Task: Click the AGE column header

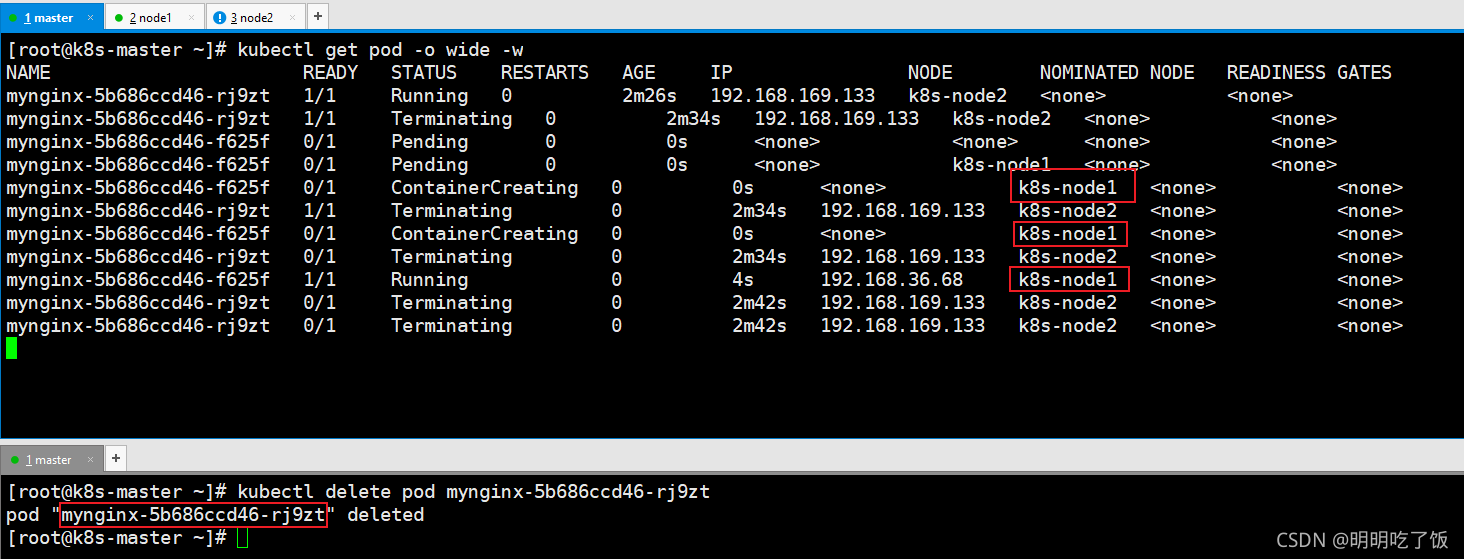Action: (x=638, y=73)
